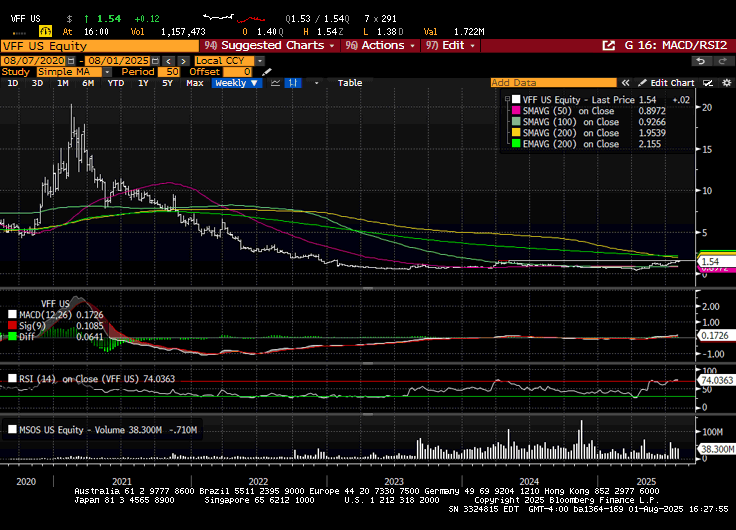Toggle MSOS US Equity Volume checkbox
Viewport: 736px width, 530px height.
click(x=12, y=430)
